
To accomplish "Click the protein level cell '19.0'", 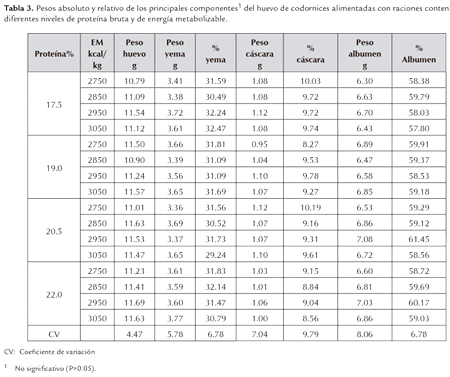I will (x=54, y=168).
